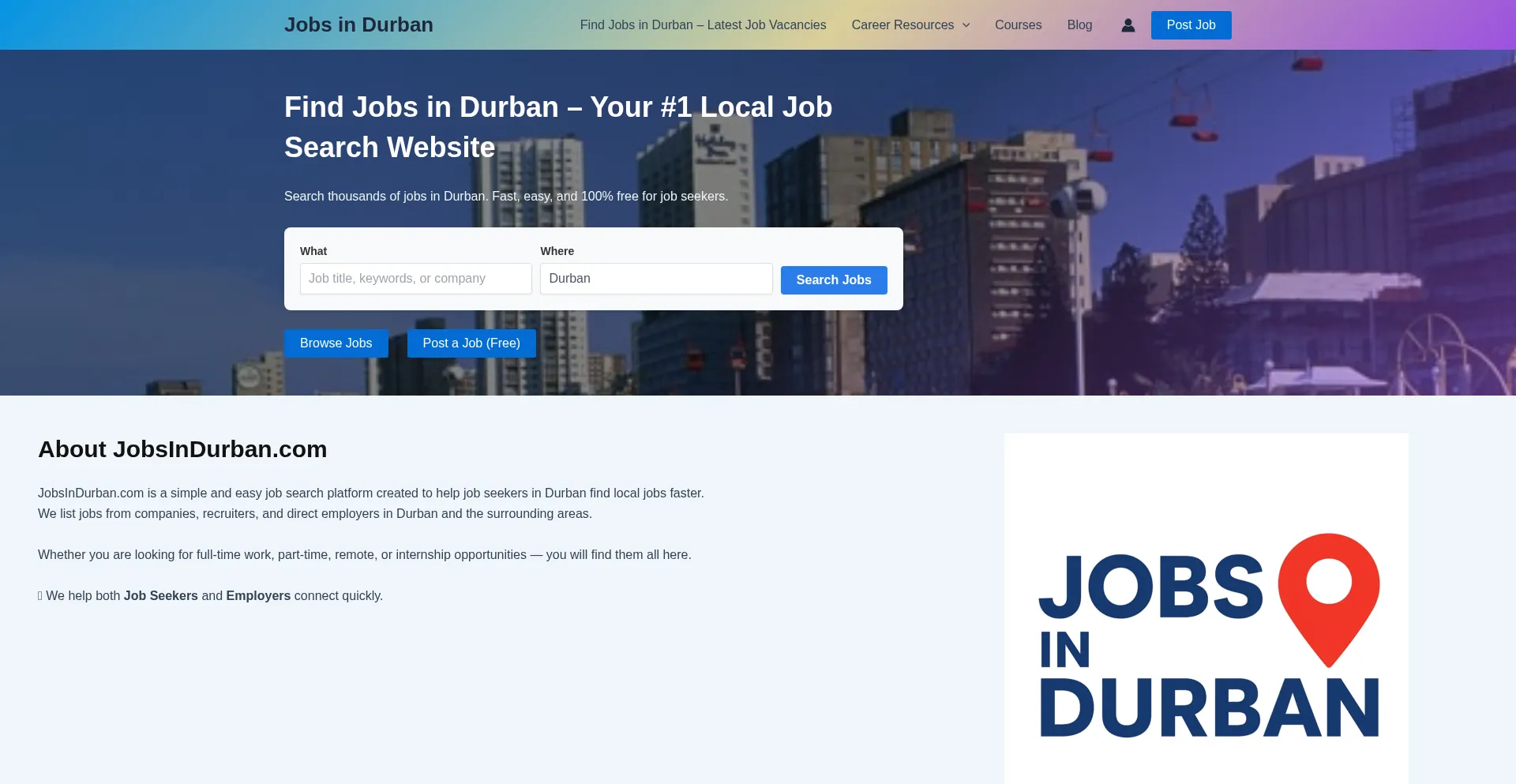Click the What label above the search field
This screenshot has height=784, width=1516.
tap(313, 251)
